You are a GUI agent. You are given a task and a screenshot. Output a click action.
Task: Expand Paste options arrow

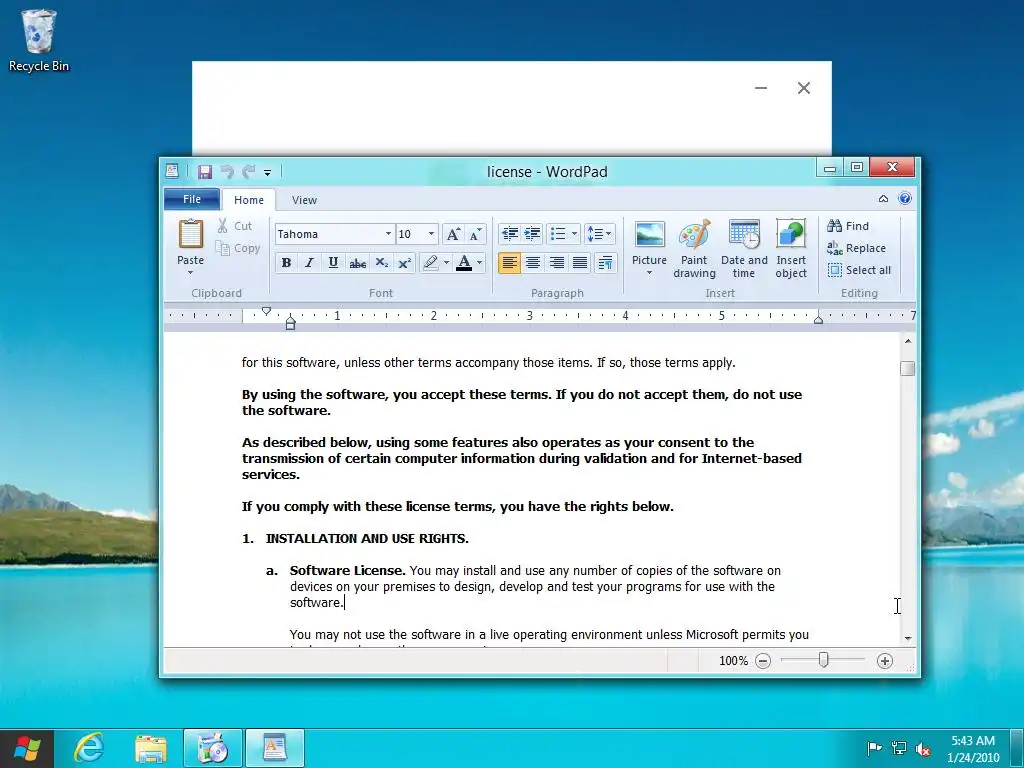pos(191,273)
